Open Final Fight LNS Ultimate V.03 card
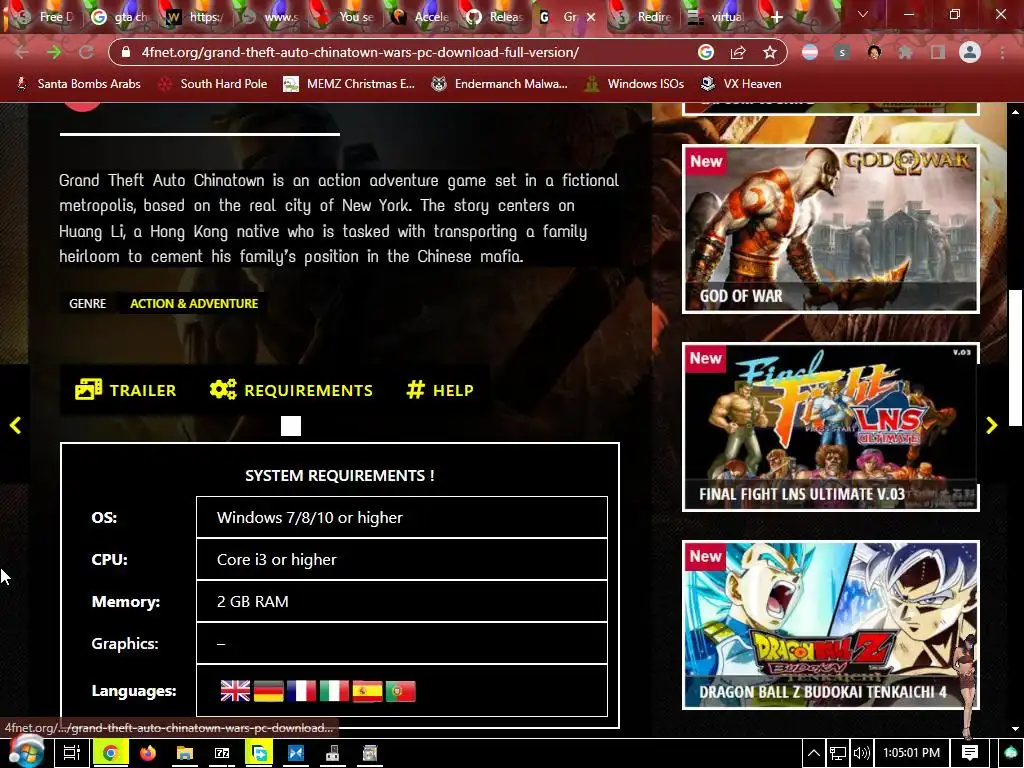1024x768 pixels. [831, 426]
